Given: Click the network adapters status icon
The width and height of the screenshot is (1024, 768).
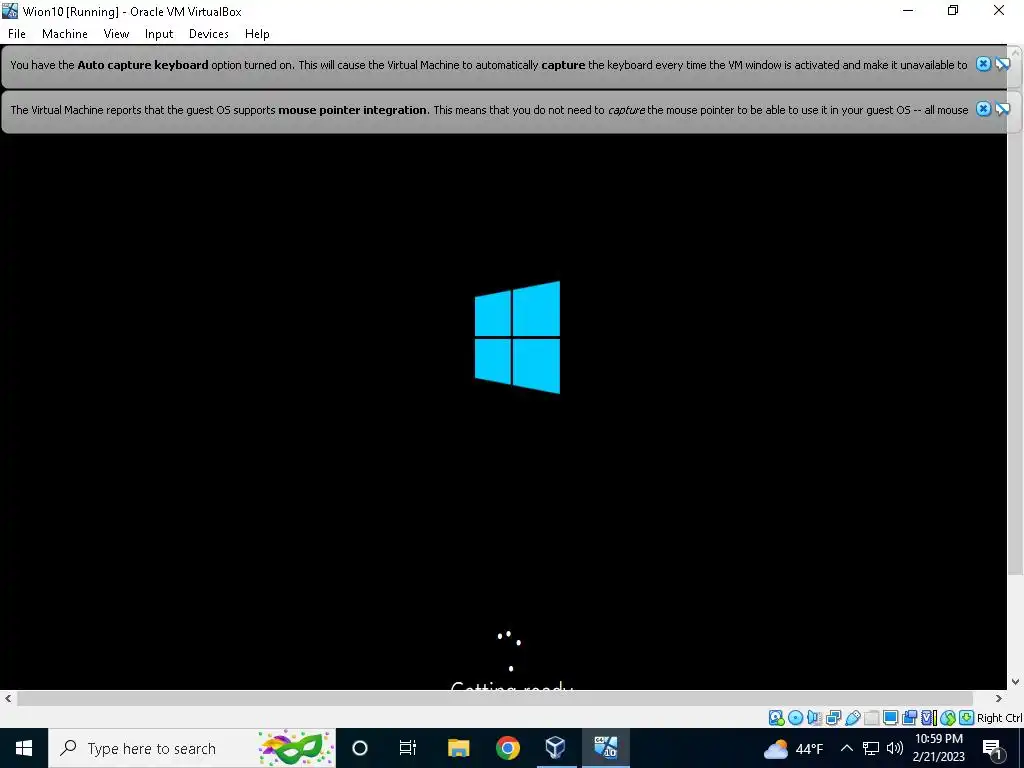Looking at the screenshot, I should [x=833, y=718].
